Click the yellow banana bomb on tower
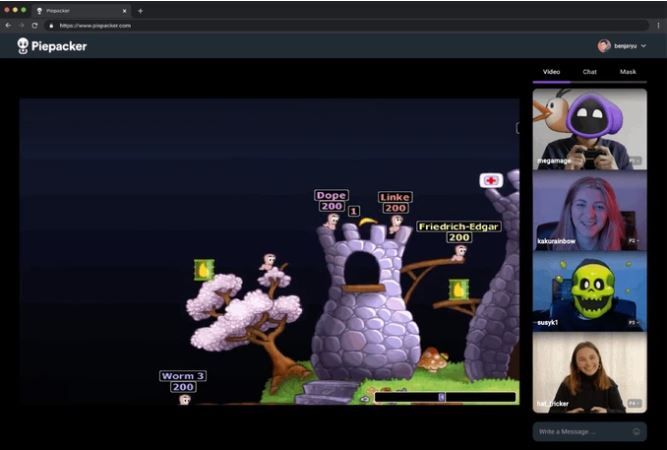The width and height of the screenshot is (667, 450). [x=368, y=222]
